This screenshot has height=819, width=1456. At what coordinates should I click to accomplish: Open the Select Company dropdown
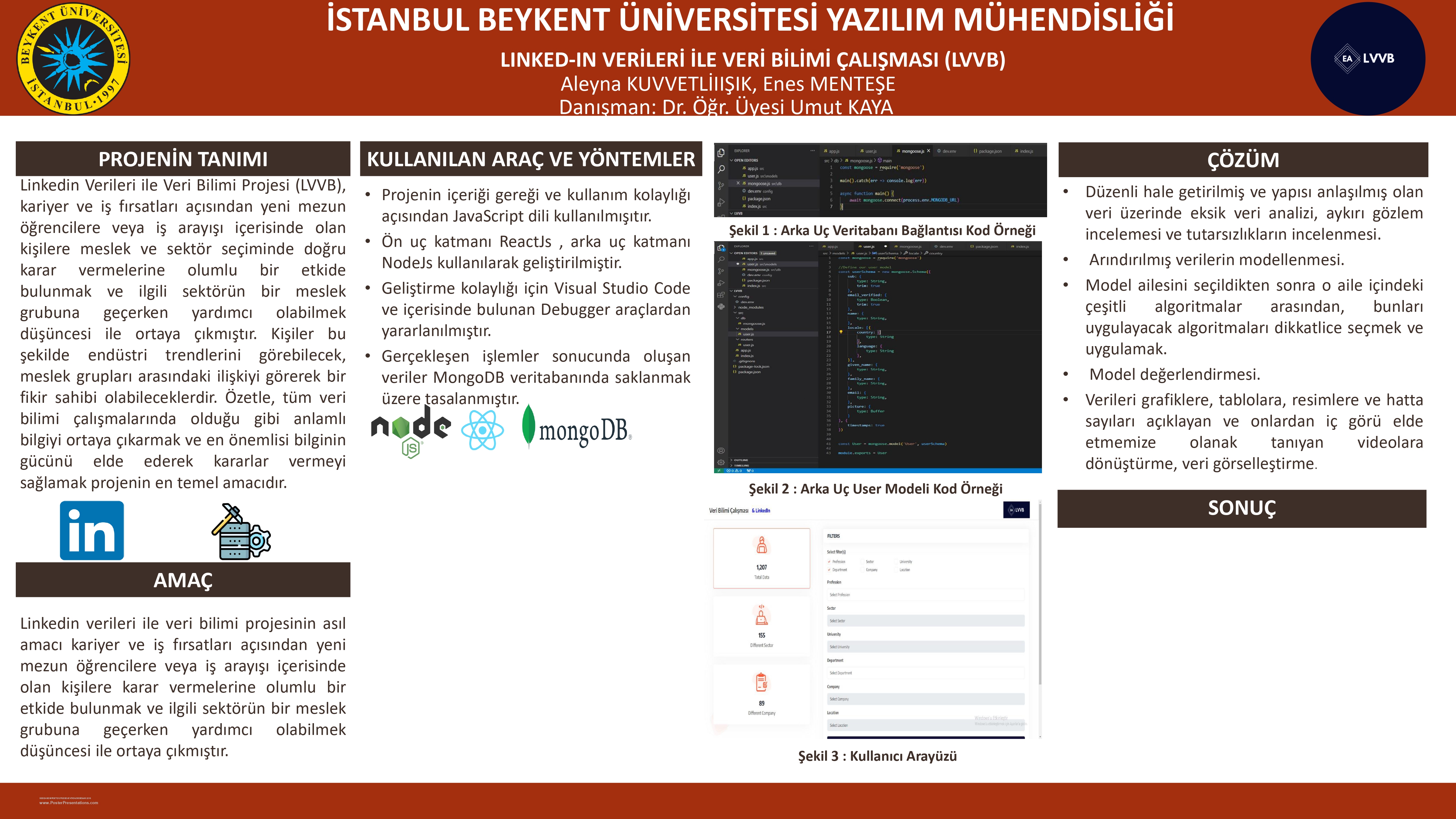click(926, 699)
